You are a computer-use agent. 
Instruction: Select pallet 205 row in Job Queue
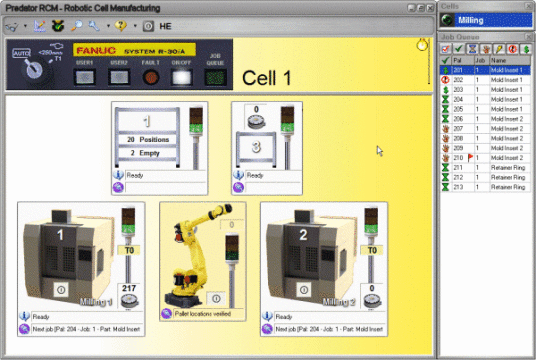tap(485, 109)
